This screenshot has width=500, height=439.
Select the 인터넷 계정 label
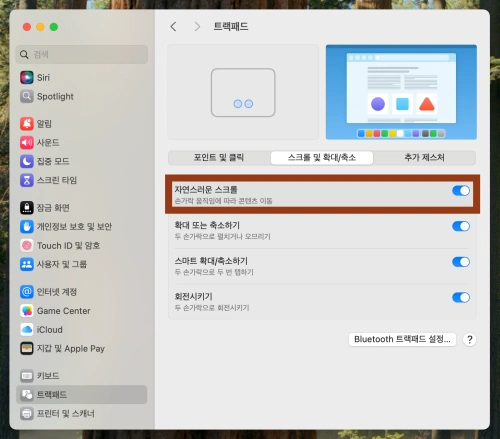coord(57,292)
